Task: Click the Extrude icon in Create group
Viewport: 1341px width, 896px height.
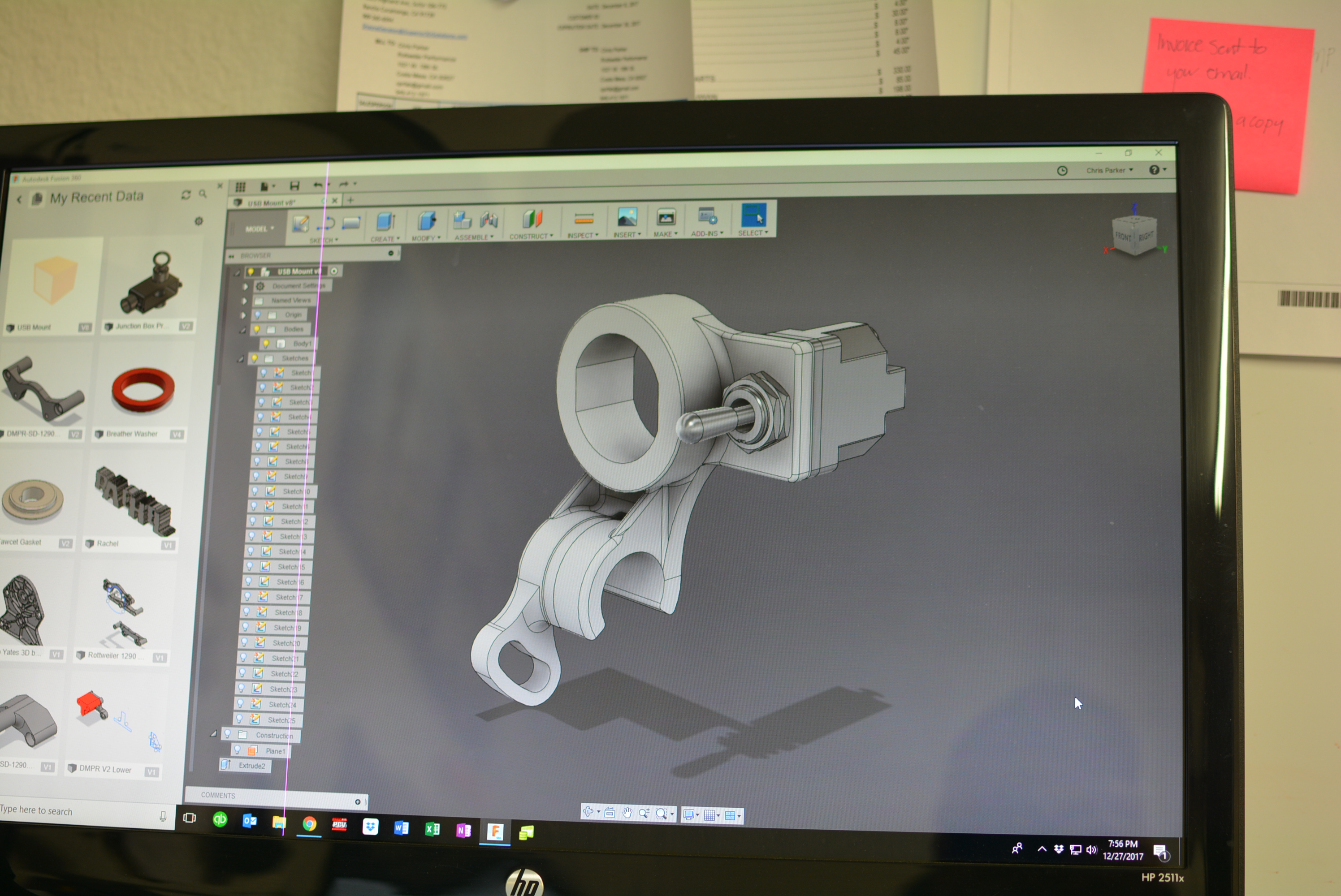Action: click(386, 221)
